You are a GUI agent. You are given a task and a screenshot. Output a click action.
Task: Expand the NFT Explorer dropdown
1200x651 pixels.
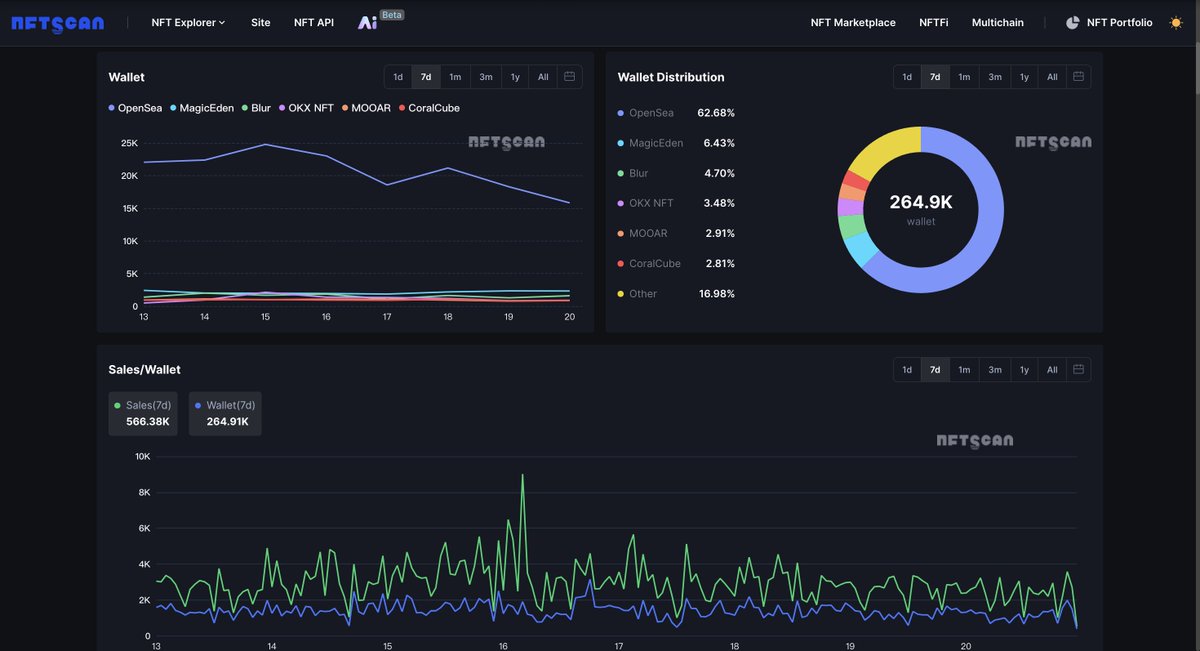point(188,22)
